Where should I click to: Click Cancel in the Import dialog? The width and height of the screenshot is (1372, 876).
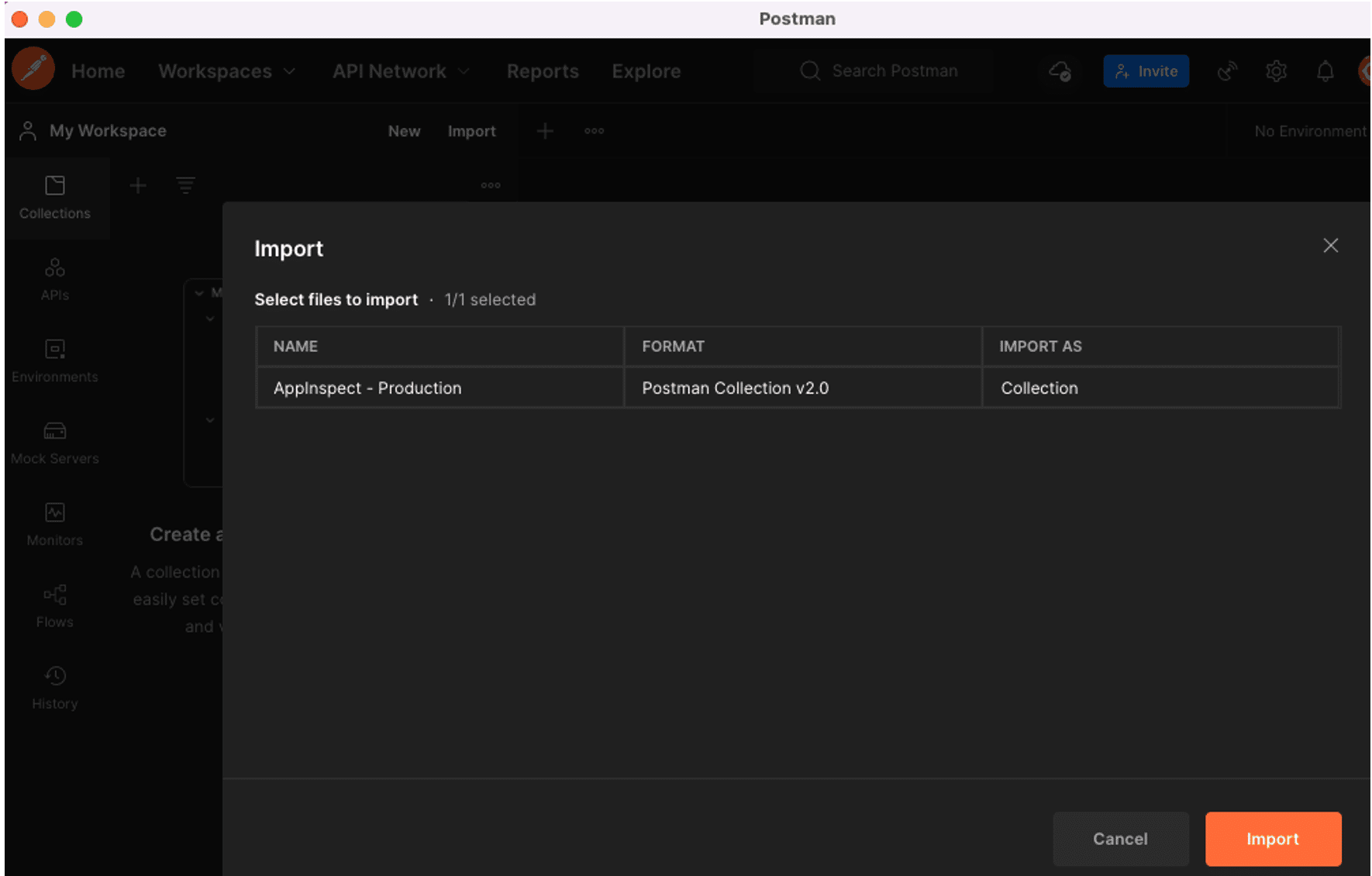tap(1121, 839)
